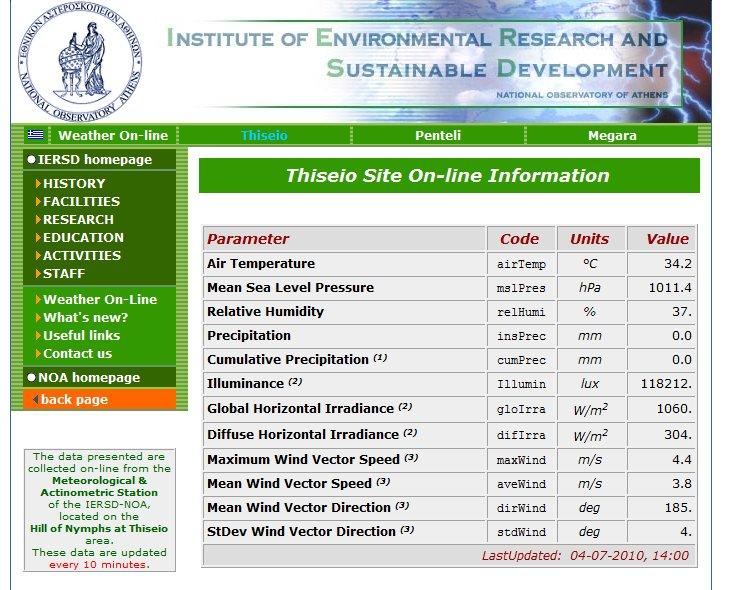This screenshot has height=590, width=743.
Task: Click the Greek flag language icon
Action: point(36,135)
